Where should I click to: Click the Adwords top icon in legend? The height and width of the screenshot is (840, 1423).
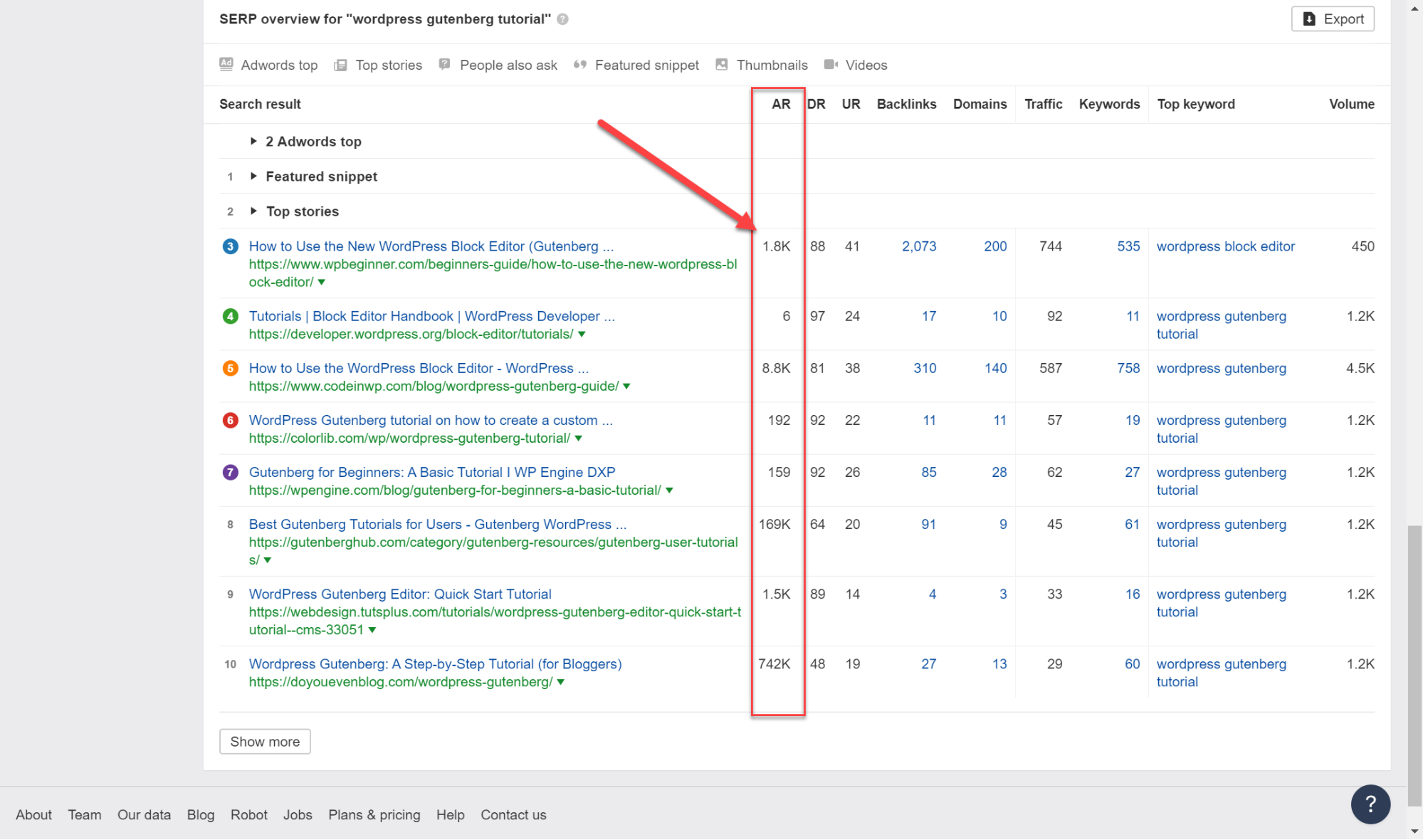[226, 64]
